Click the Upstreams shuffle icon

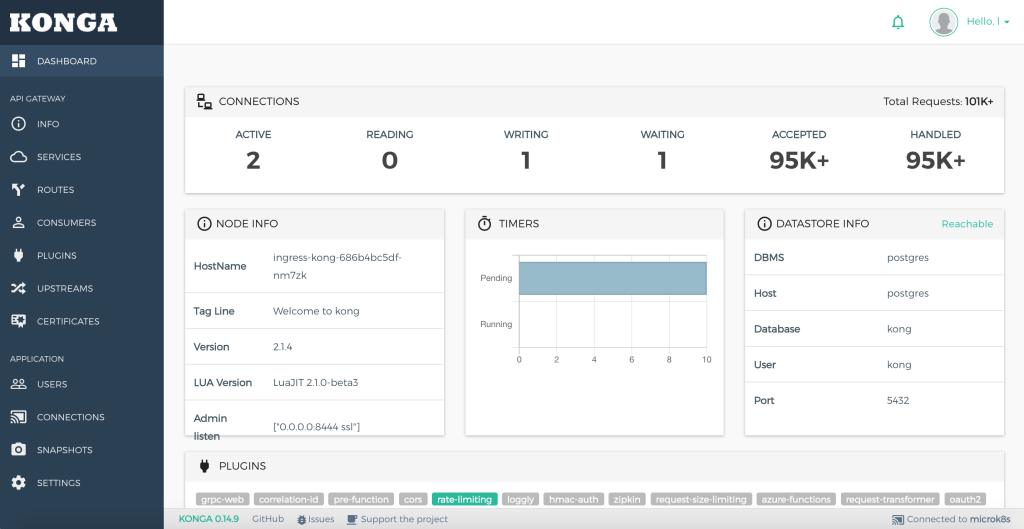tap(18, 288)
